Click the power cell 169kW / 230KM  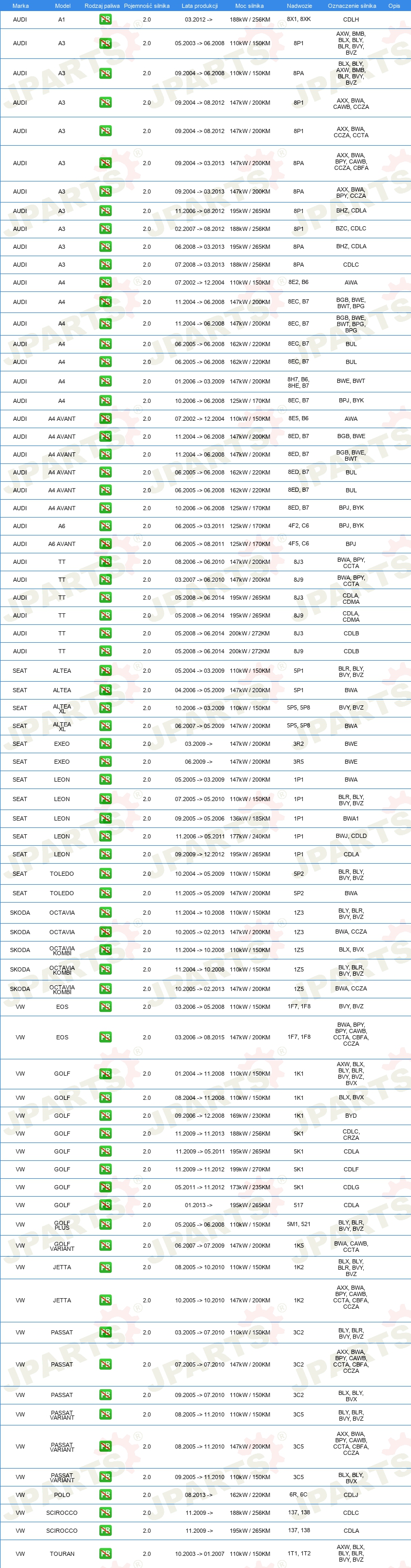tap(250, 1116)
